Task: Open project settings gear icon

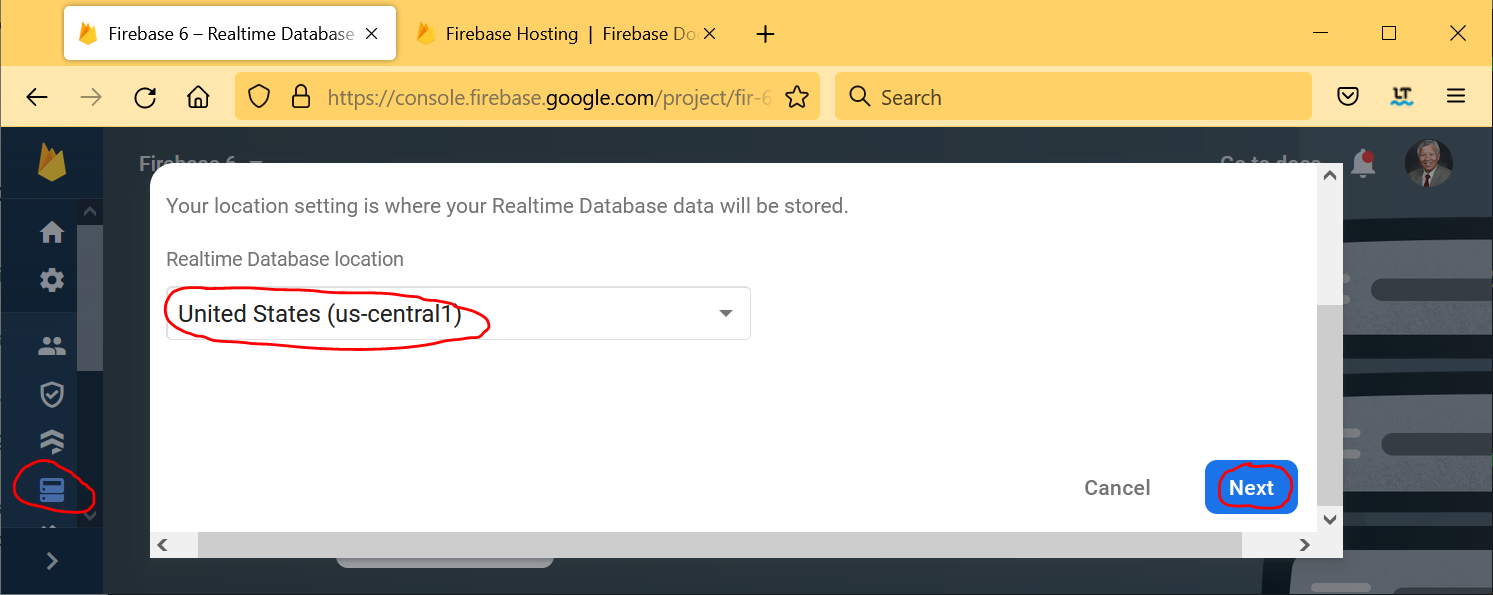Action: [52, 280]
